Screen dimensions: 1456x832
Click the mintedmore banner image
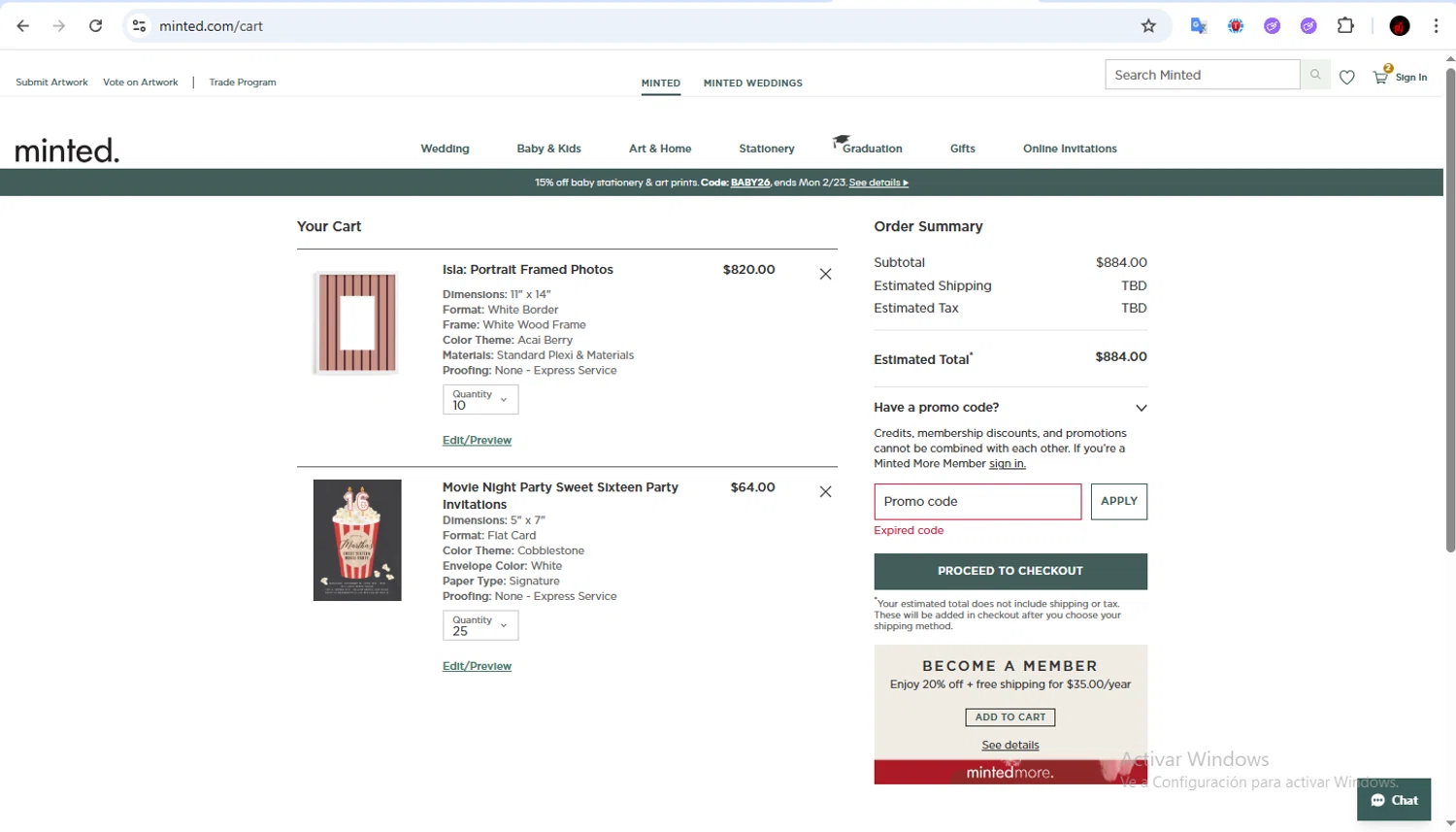pyautogui.click(x=1010, y=772)
